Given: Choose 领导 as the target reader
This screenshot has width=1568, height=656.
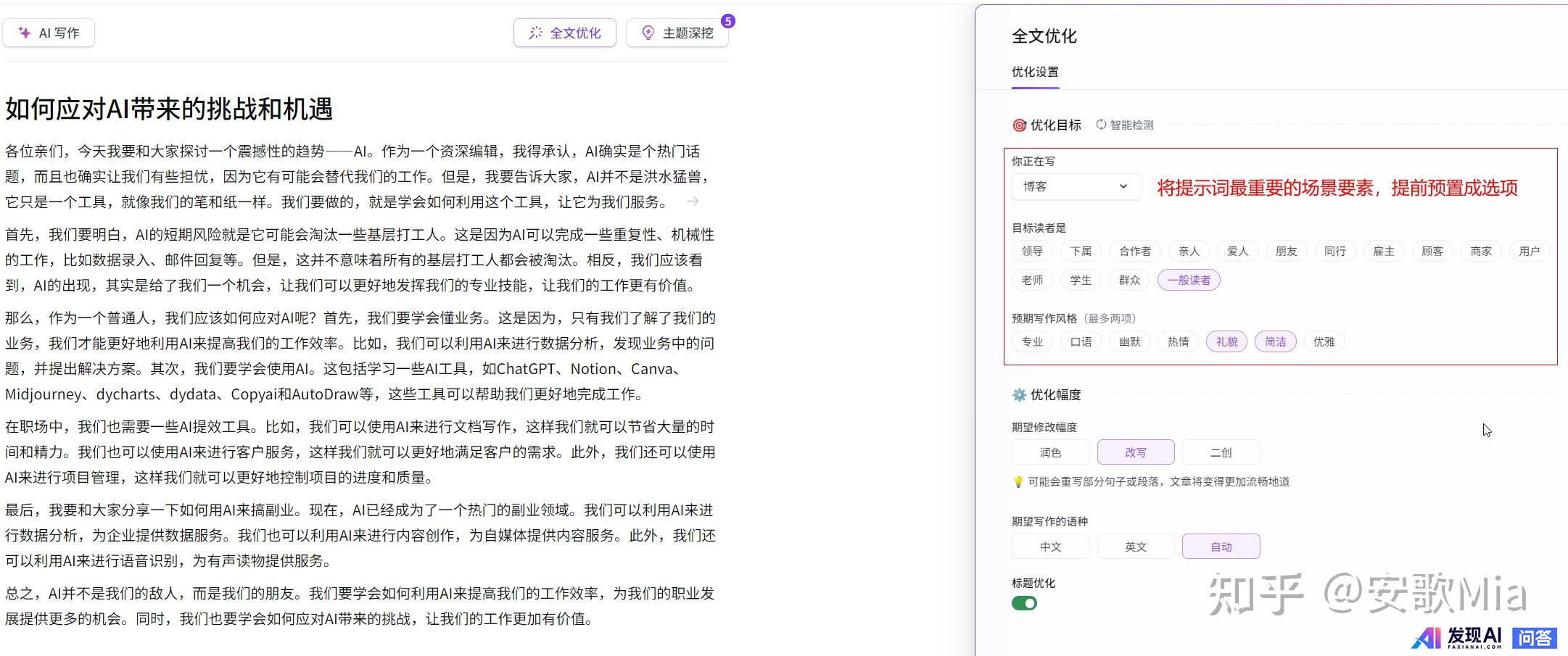Looking at the screenshot, I should click(x=1032, y=251).
